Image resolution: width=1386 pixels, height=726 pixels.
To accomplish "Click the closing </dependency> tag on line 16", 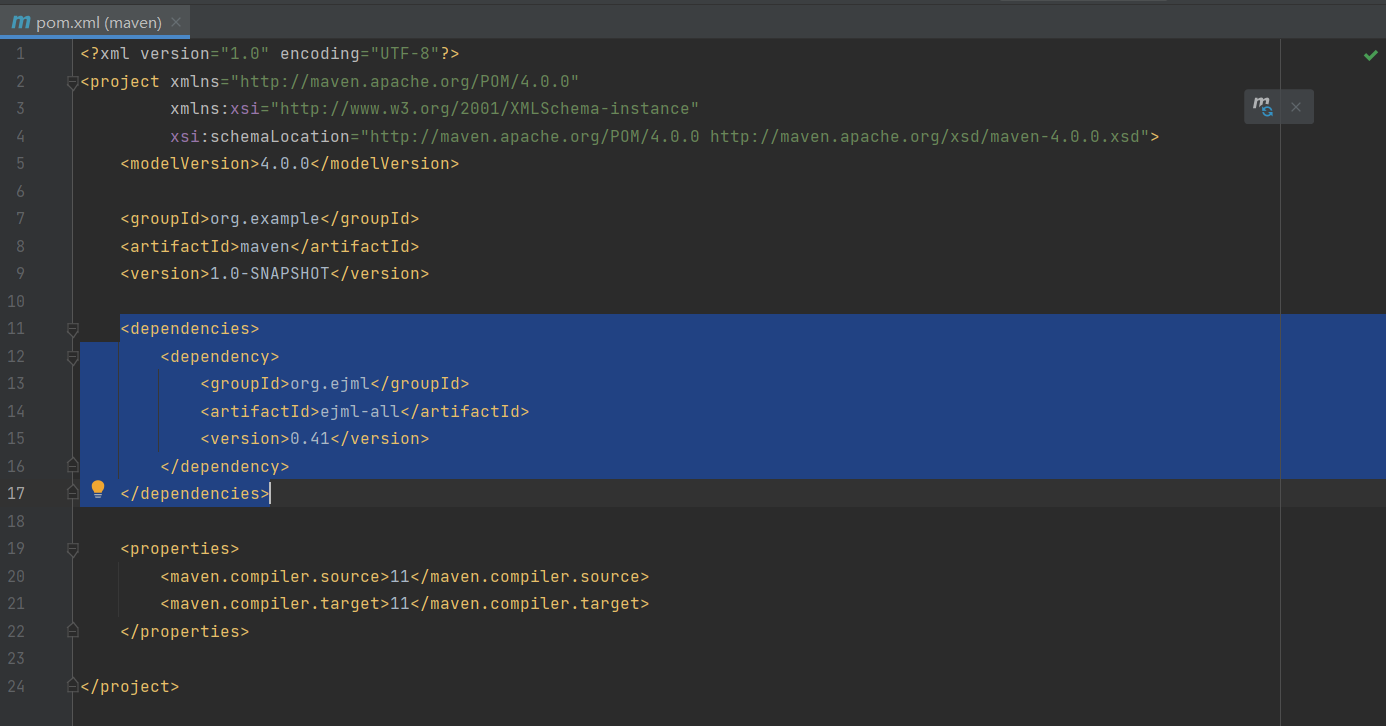I will pos(225,466).
